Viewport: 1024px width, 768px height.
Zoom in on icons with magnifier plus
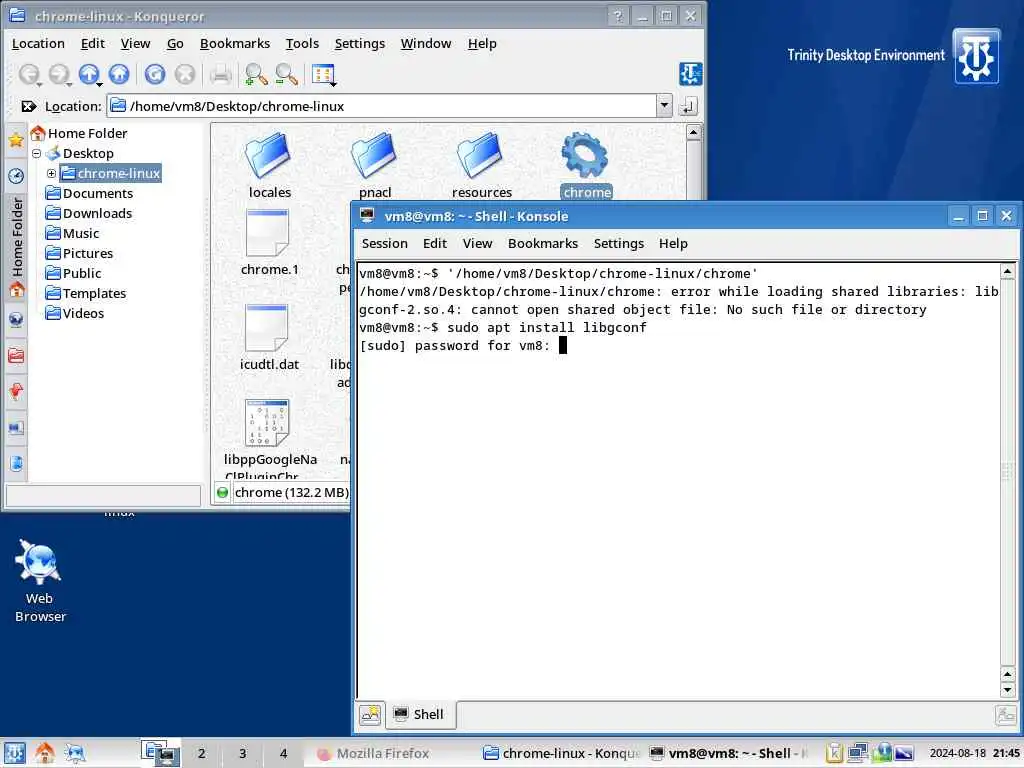256,74
